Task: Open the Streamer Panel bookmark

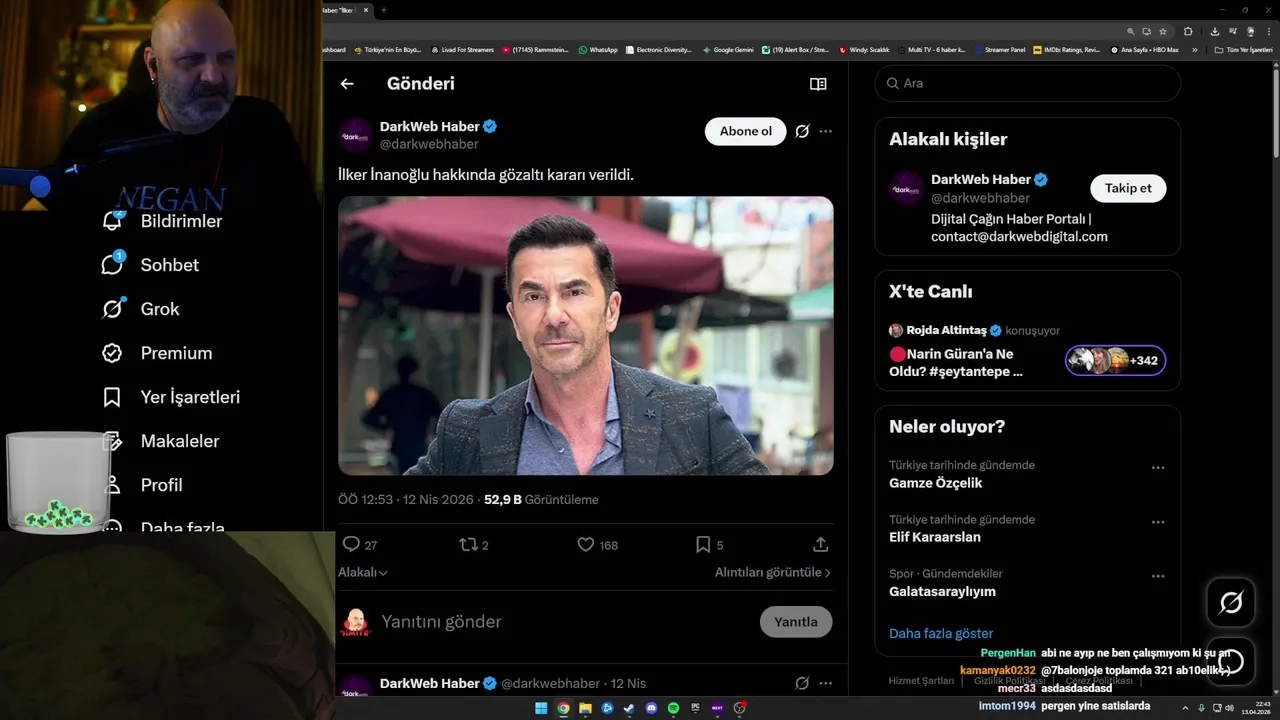Action: coord(999,49)
